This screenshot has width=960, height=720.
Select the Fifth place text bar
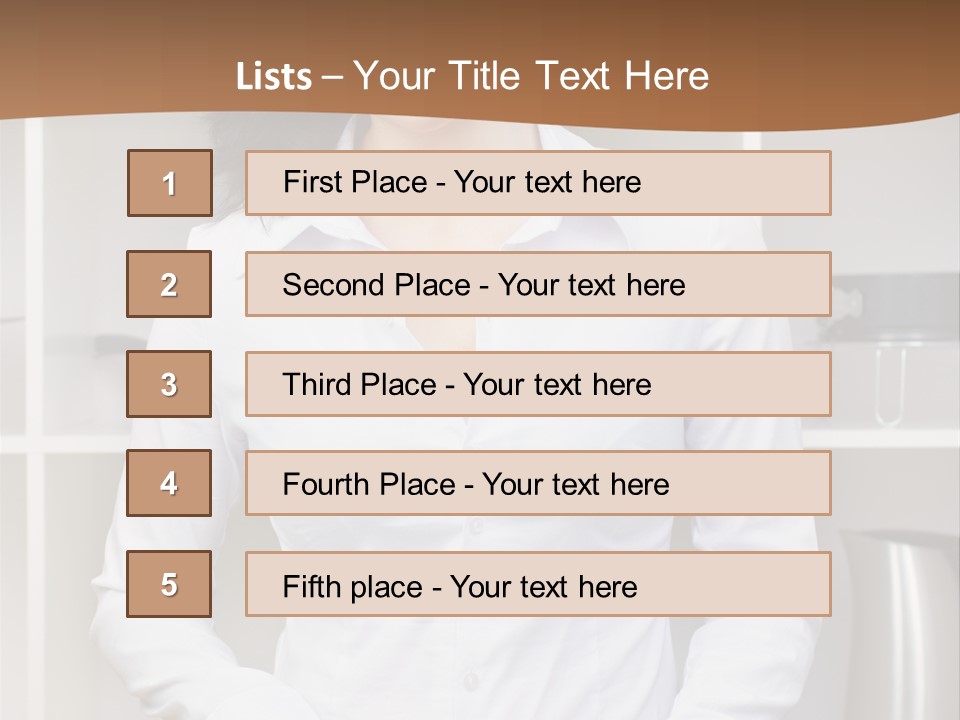click(538, 584)
